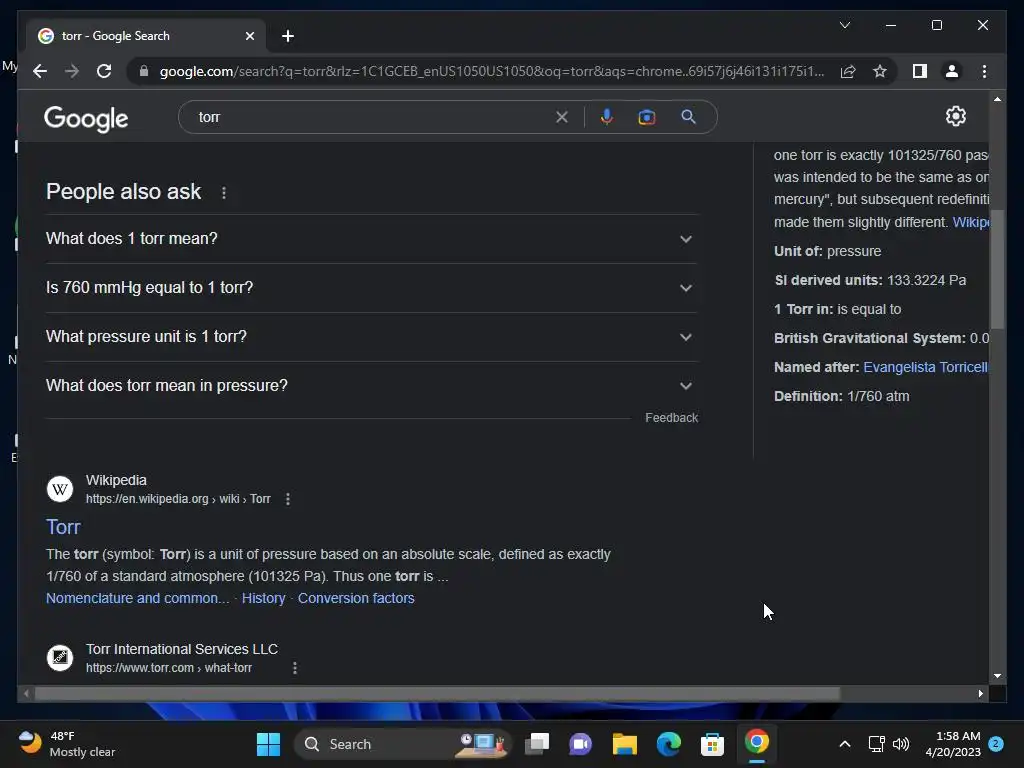Open Evangelista Torricelli link
1024x768 pixels.
(925, 367)
